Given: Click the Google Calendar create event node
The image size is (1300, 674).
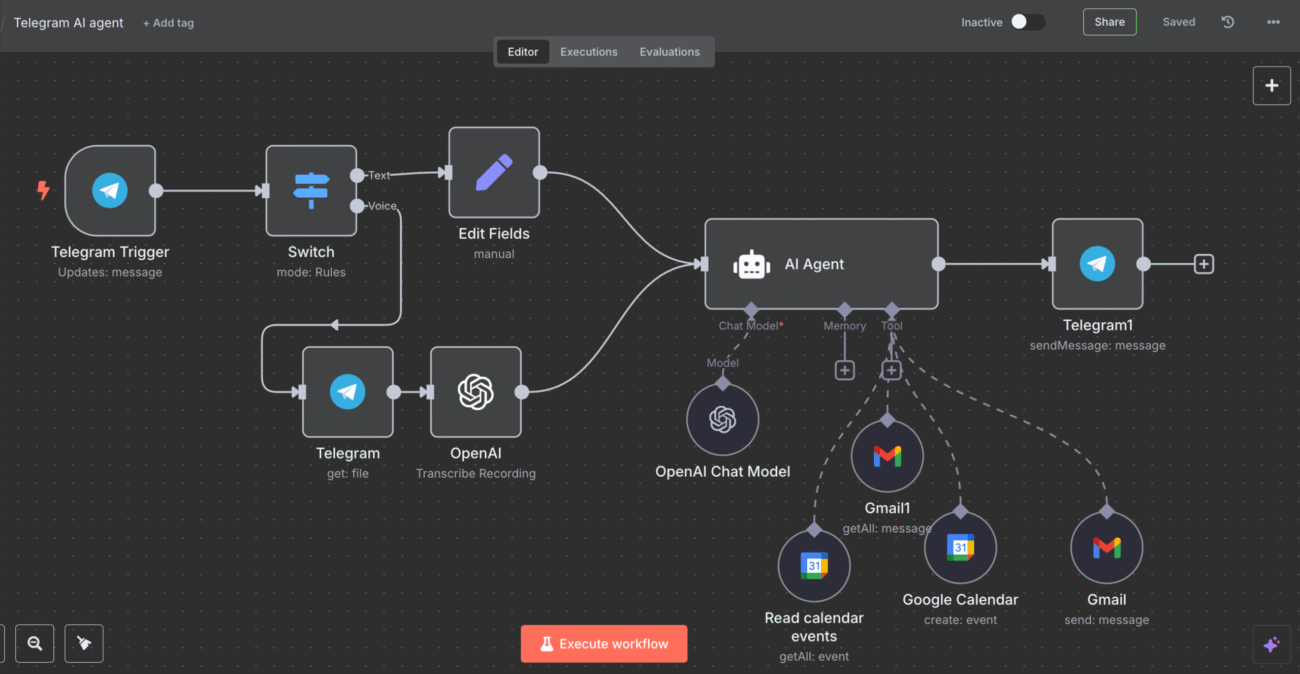Looking at the screenshot, I should pyautogui.click(x=960, y=547).
